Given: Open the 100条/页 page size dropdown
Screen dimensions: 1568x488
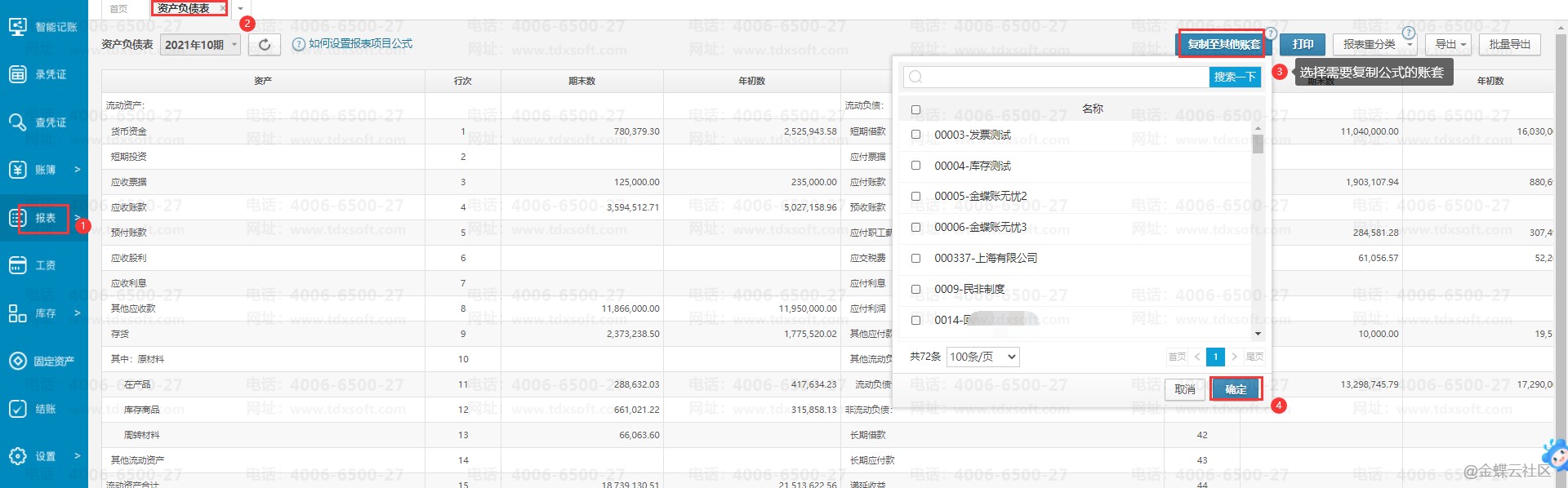Looking at the screenshot, I should click(x=983, y=357).
